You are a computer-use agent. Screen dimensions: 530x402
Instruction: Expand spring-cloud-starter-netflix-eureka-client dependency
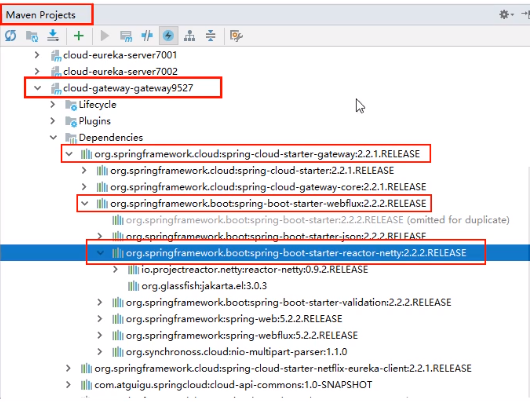point(68,368)
